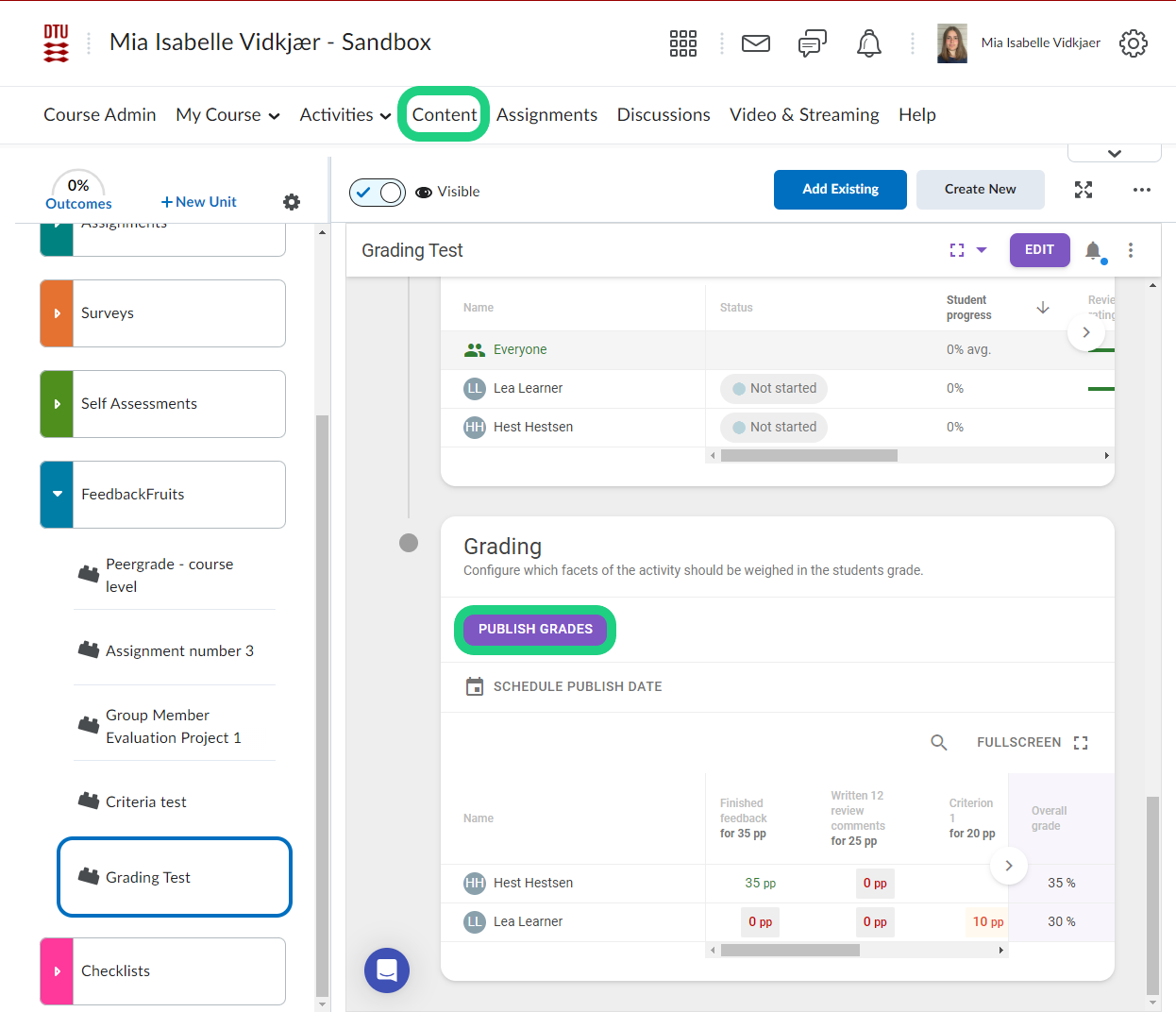Click the content sidebar settings gear
This screenshot has height=1012, width=1176.
292,202
